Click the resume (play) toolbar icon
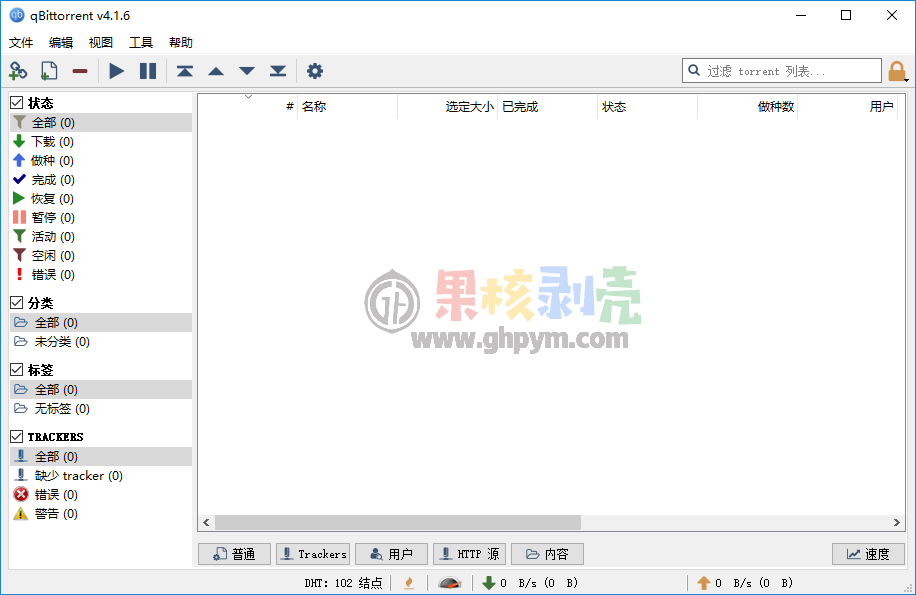 pyautogui.click(x=117, y=71)
